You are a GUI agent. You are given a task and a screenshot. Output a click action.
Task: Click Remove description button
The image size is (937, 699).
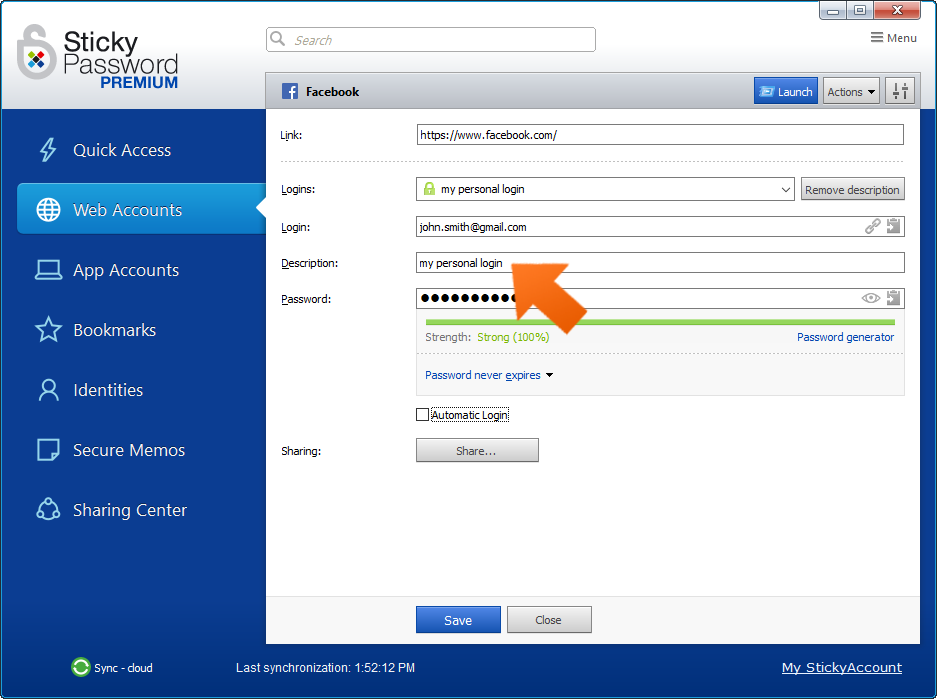pyautogui.click(x=852, y=189)
